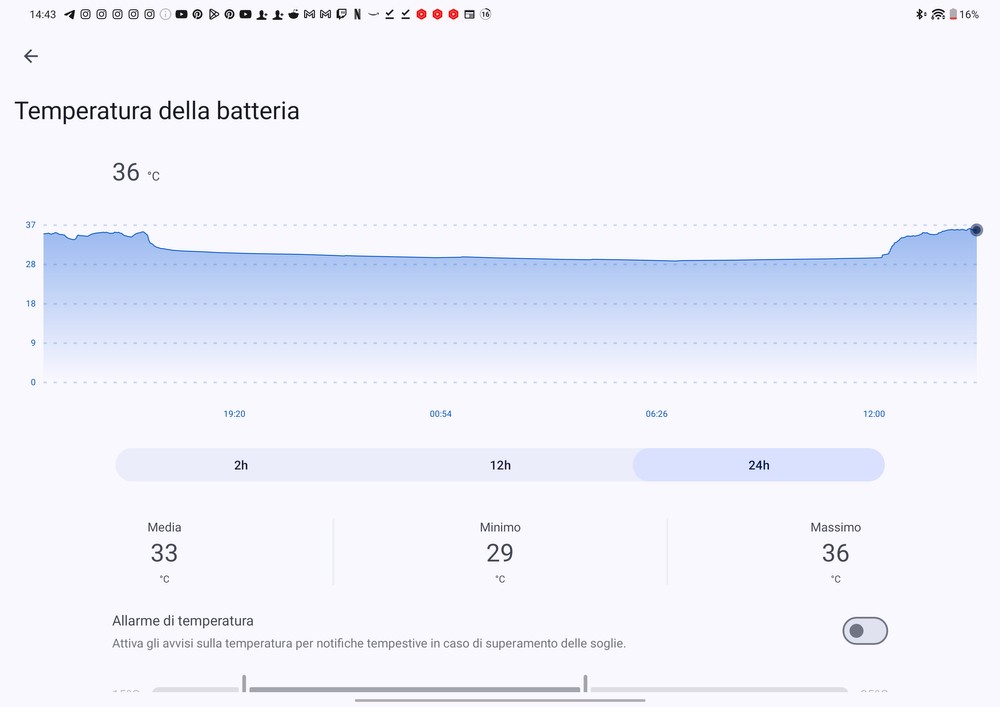Screen dimensions: 1000x707
Task: Tap the Media 33 °C value
Action: click(165, 552)
